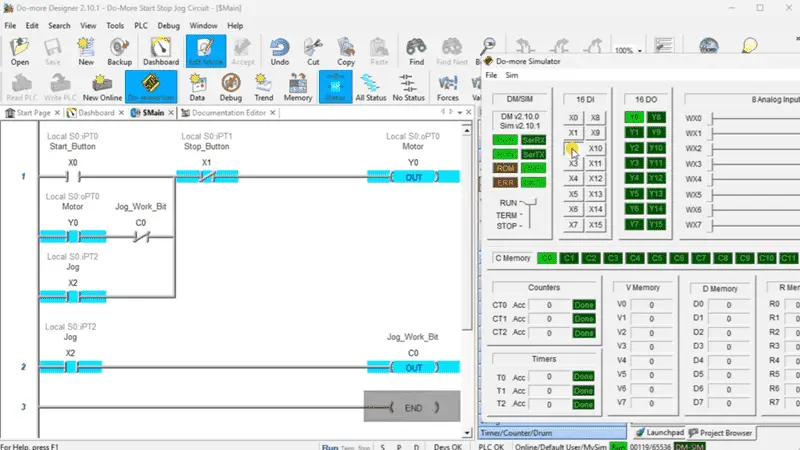Open the Sim menu in simulator
This screenshot has width=800, height=450.
tap(512, 75)
